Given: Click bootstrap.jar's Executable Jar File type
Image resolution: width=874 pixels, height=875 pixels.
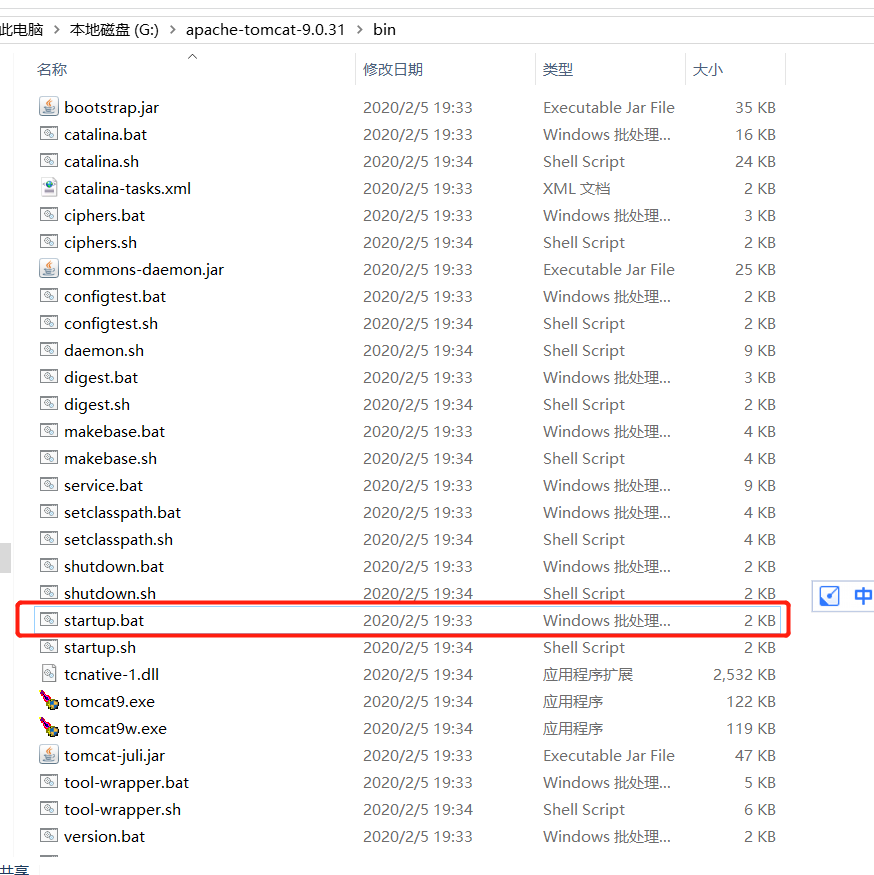Looking at the screenshot, I should pos(609,107).
